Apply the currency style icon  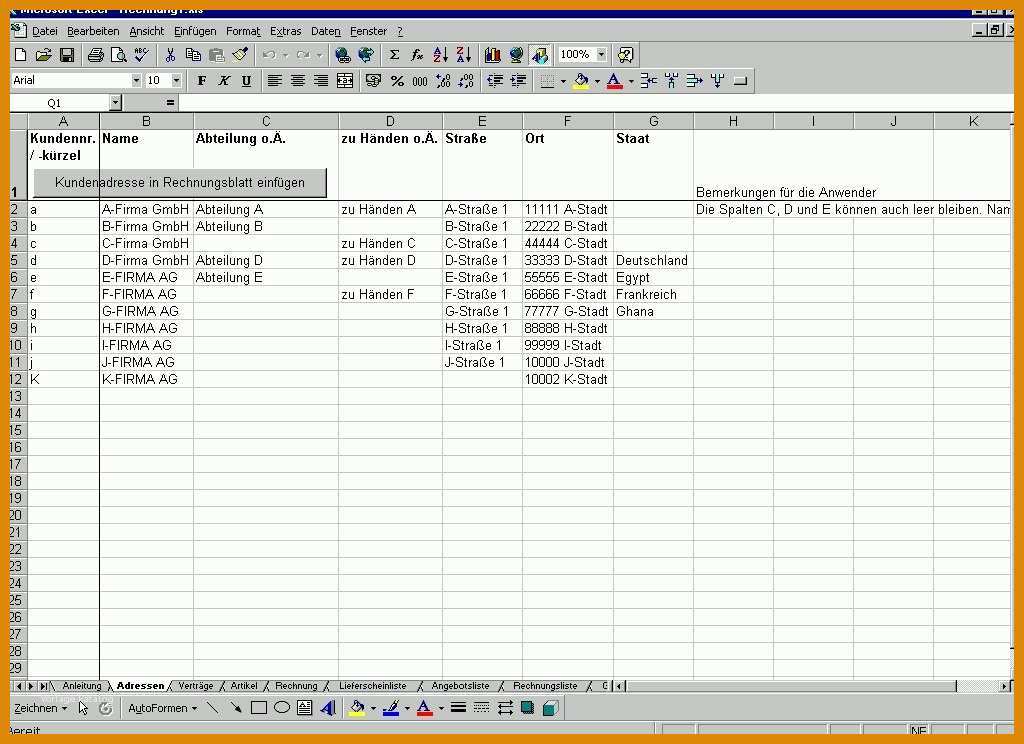coord(374,80)
